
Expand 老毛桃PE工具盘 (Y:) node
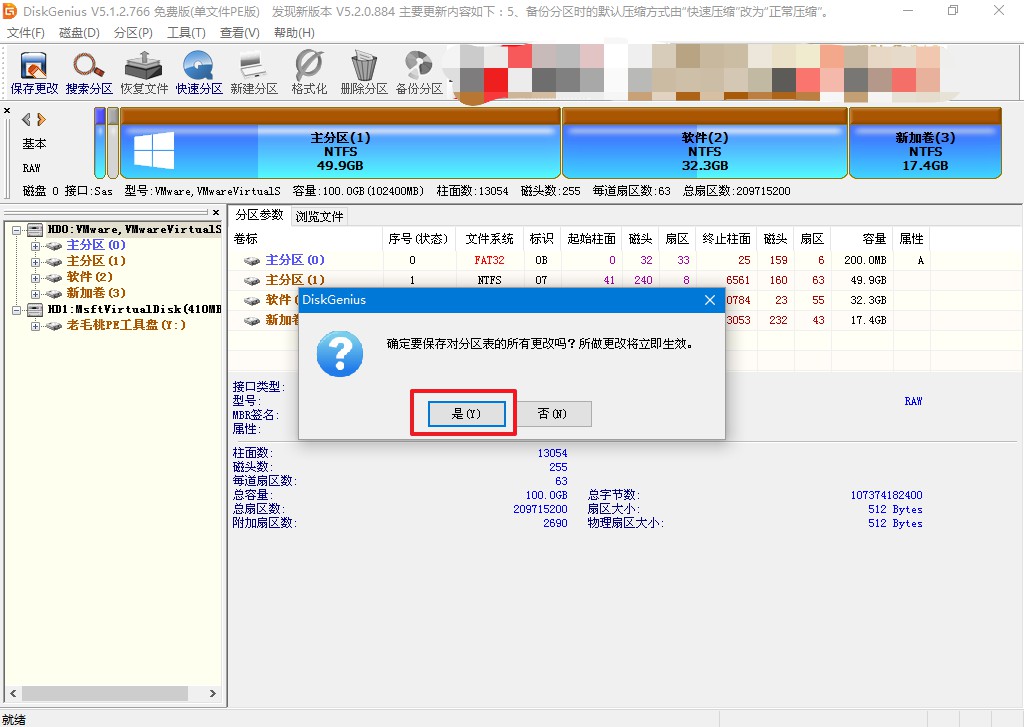pos(36,326)
